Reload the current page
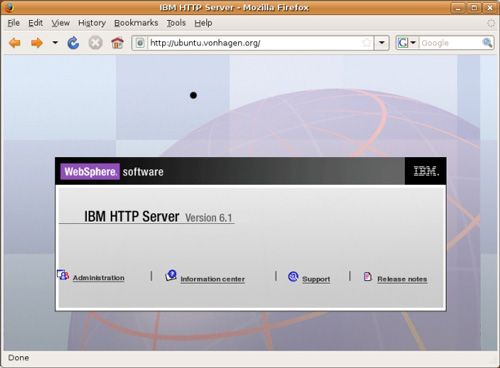 click(x=73, y=43)
